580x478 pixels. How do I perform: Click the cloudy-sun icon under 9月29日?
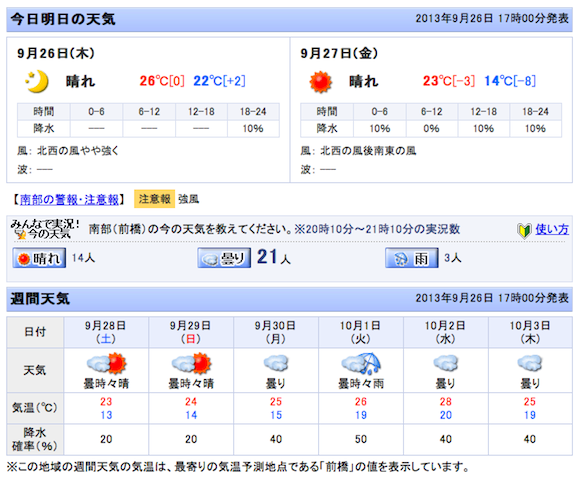[191, 363]
